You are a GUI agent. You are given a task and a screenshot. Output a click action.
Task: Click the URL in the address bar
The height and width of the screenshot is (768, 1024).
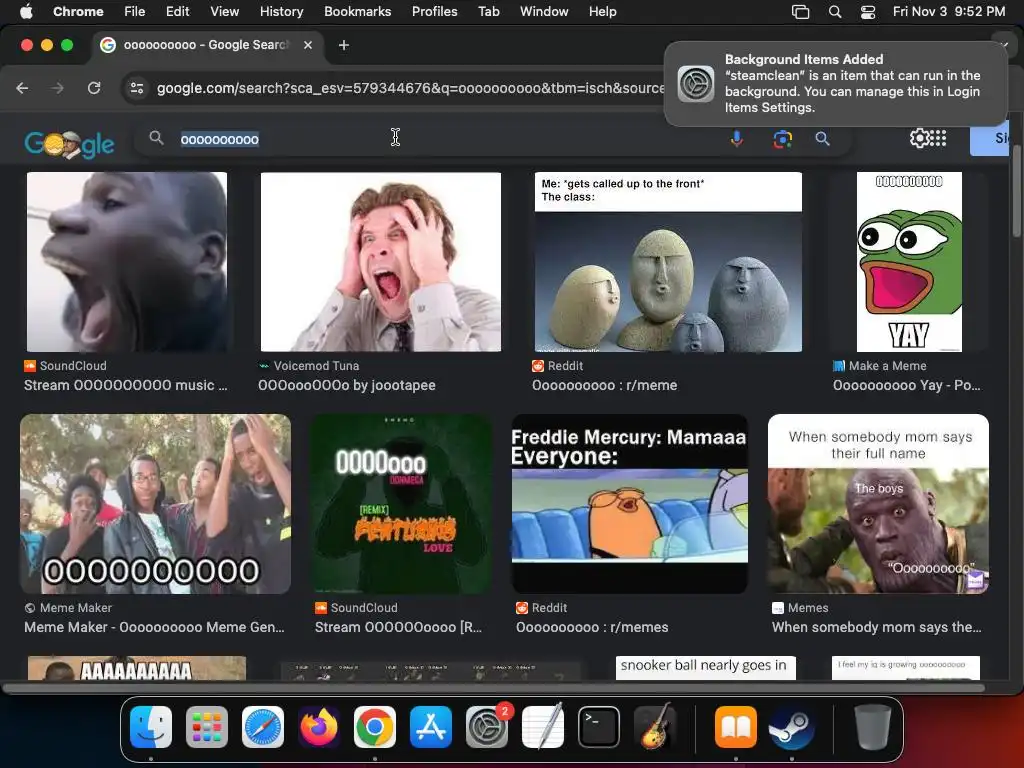(411, 88)
